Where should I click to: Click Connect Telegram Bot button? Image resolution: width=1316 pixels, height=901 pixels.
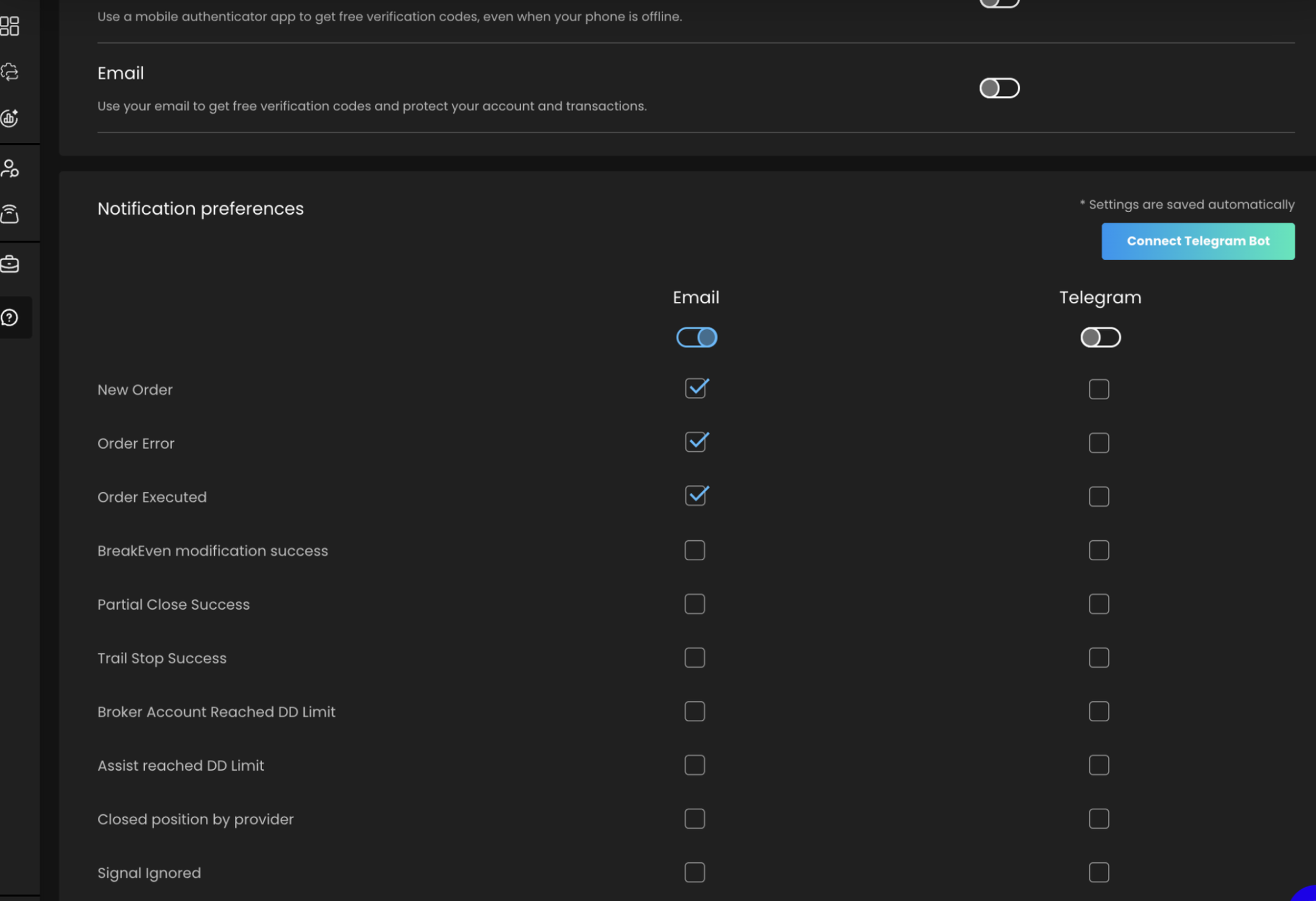coord(1197,241)
